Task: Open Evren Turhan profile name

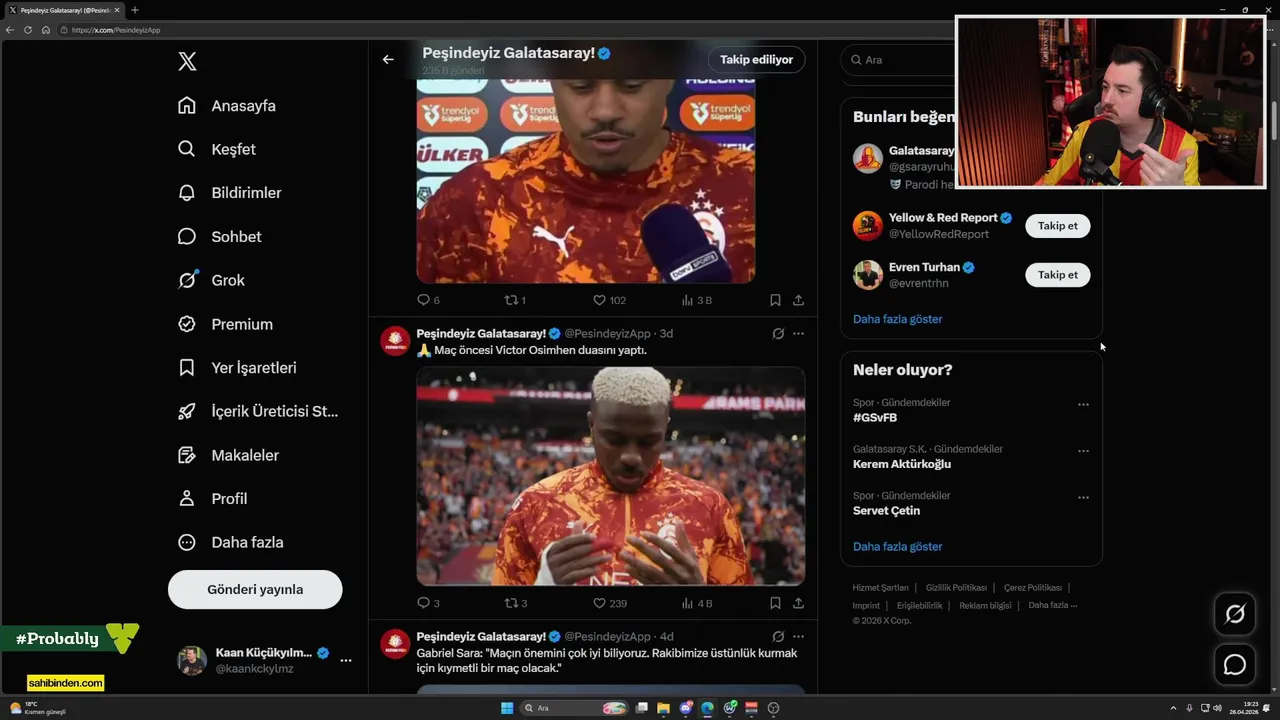Action: (x=924, y=267)
